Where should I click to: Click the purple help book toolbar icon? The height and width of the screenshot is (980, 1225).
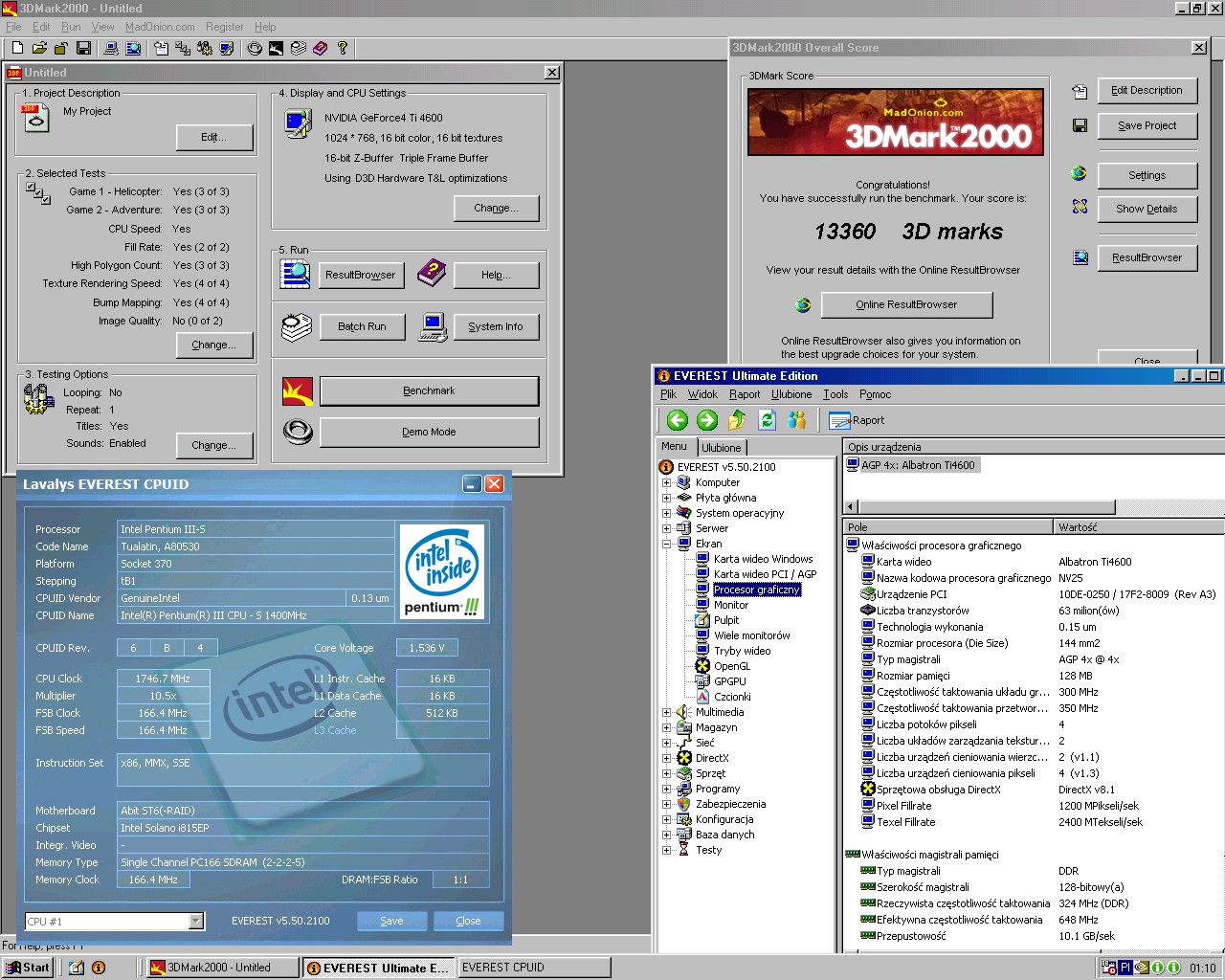321,48
